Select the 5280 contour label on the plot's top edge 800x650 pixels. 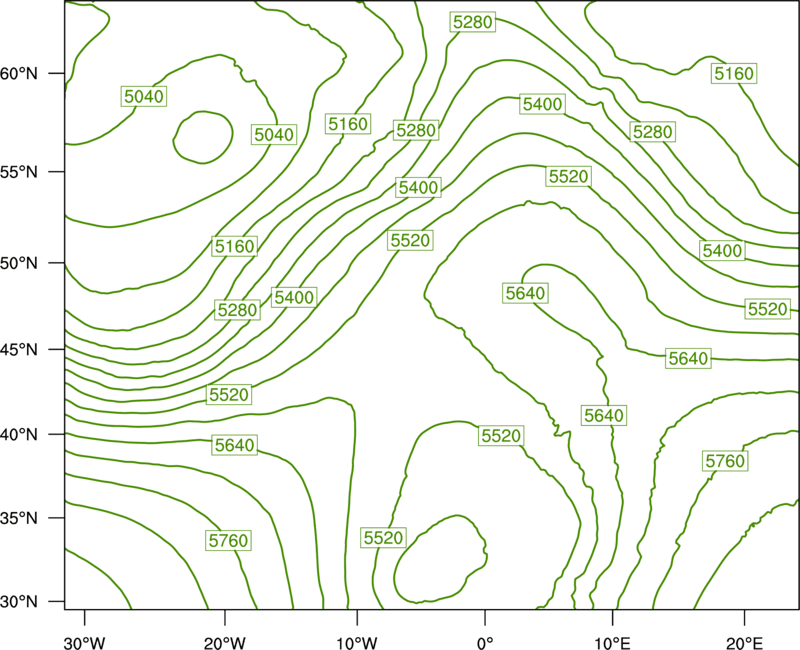pos(473,22)
